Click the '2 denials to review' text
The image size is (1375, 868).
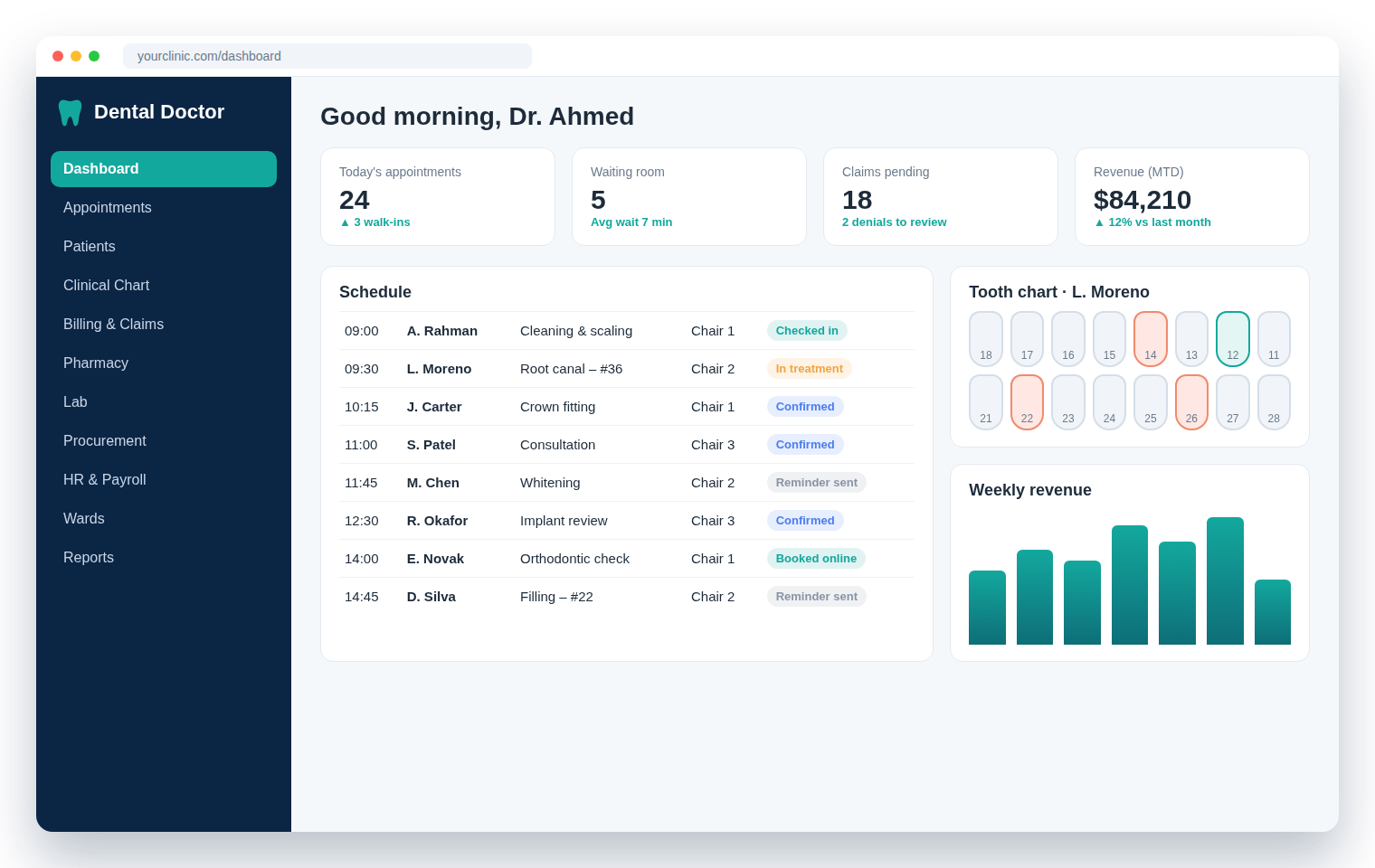point(894,222)
